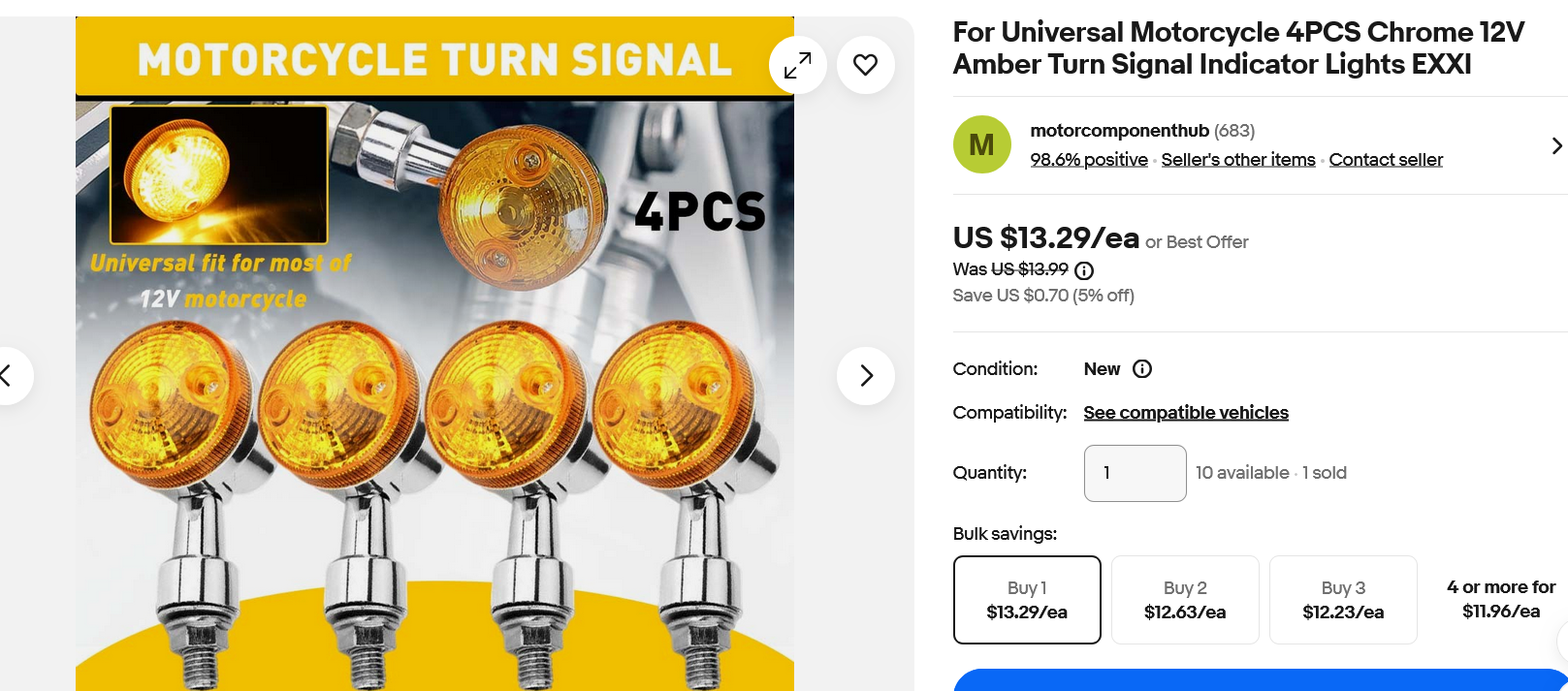Open the info tooltip next to Was price
Image resolution: width=1568 pixels, height=691 pixels.
[x=1083, y=270]
